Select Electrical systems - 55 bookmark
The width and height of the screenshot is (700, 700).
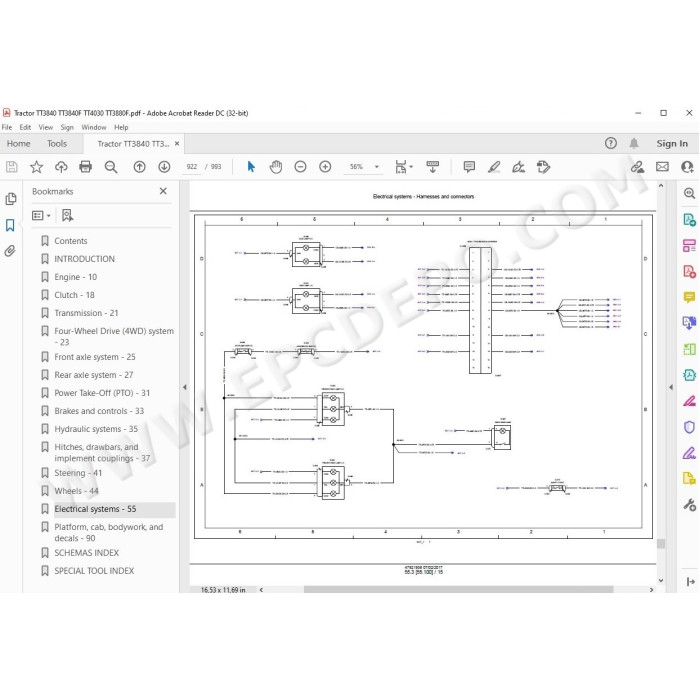point(95,509)
